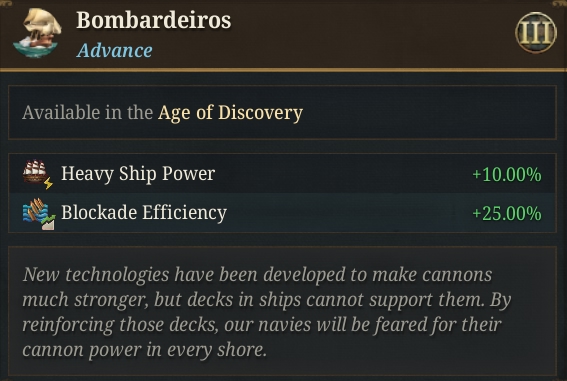Click the green arrow chart on the blockade icon
567x381 pixels.
pos(48,222)
